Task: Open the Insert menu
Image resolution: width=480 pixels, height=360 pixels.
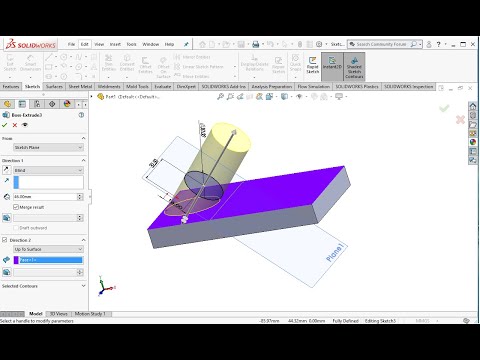Action: [115, 44]
